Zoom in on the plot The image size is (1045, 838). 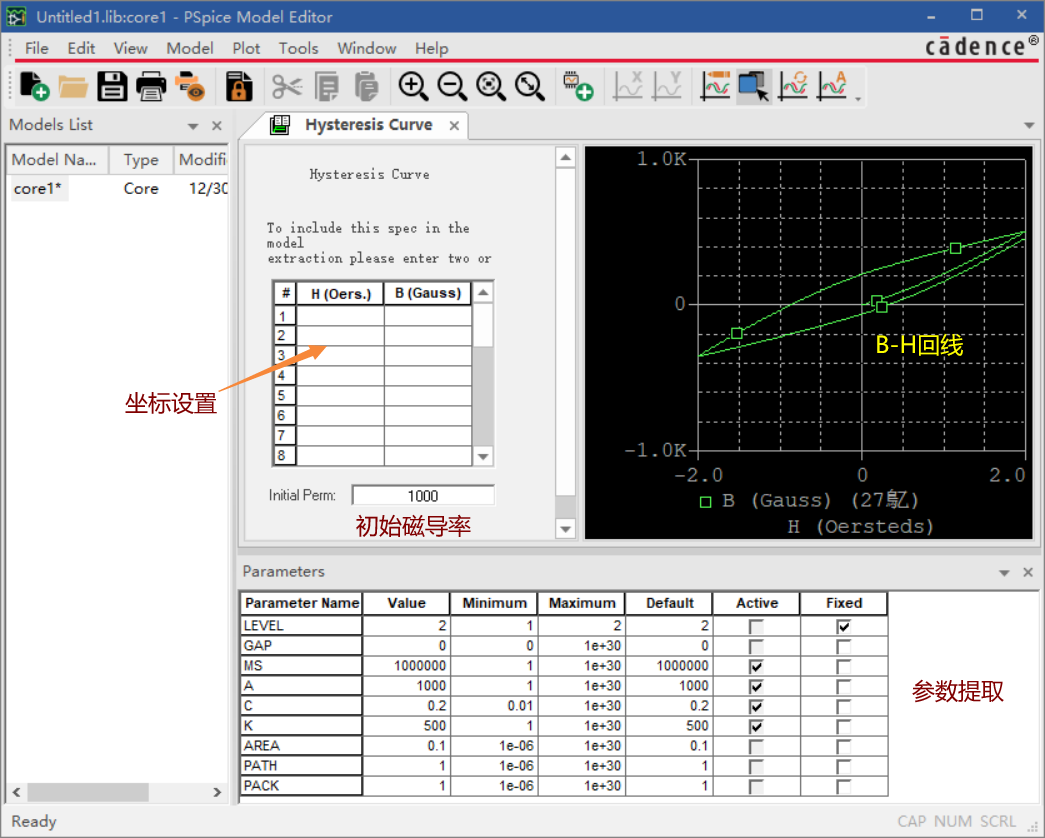pyautogui.click(x=413, y=86)
